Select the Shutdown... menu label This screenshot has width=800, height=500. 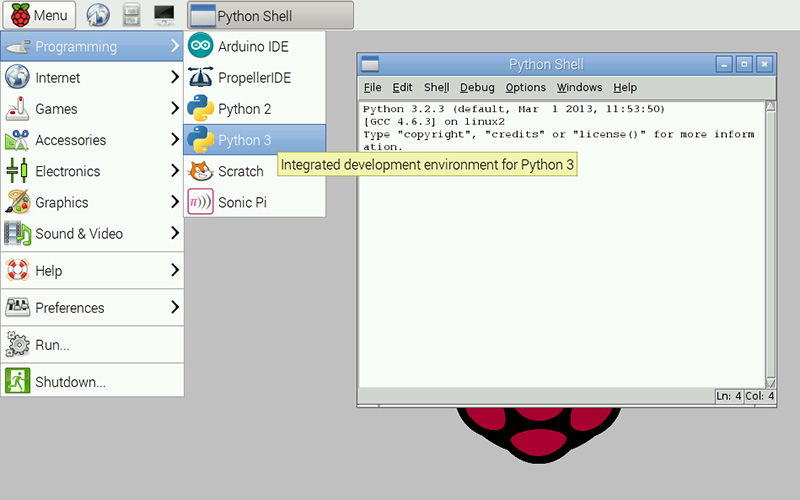click(70, 382)
